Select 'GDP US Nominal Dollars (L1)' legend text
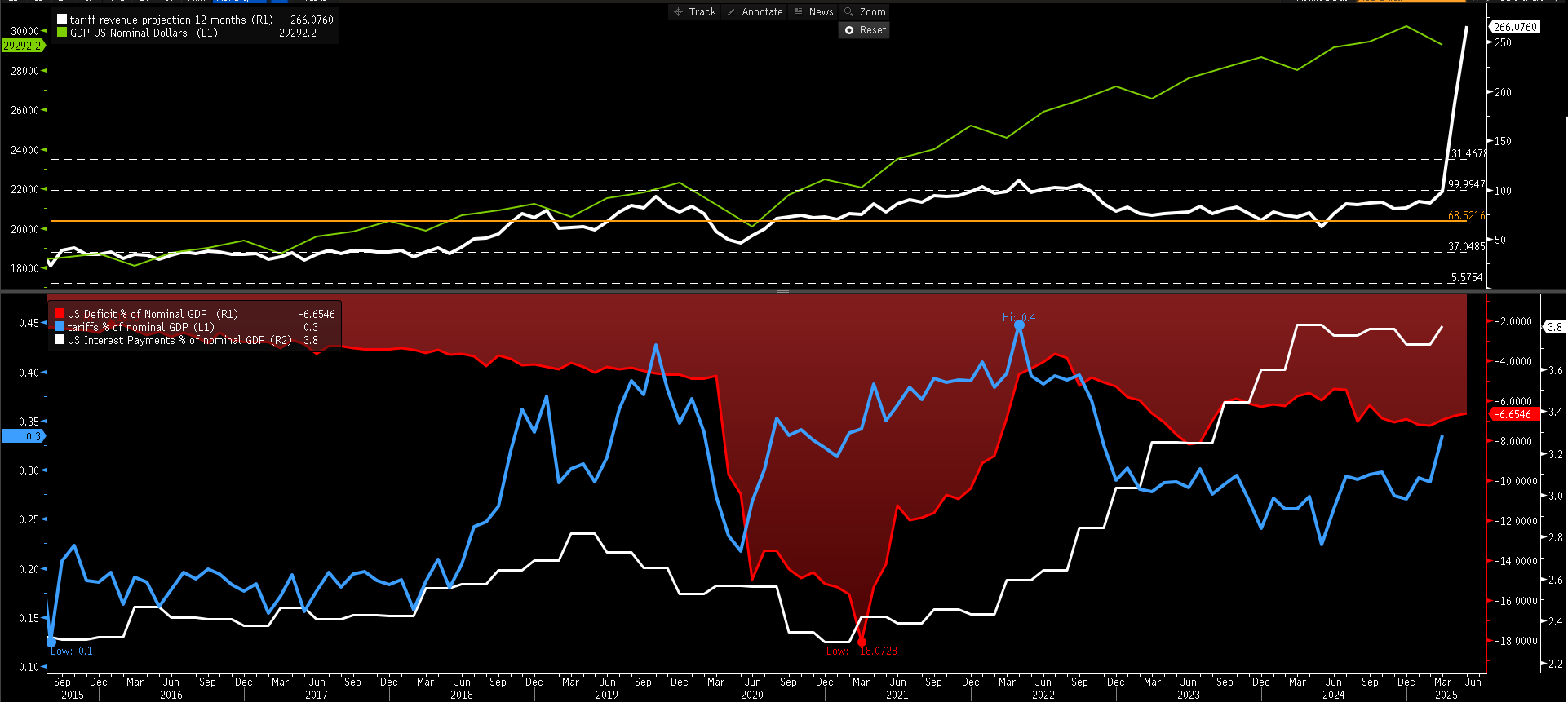This screenshot has height=702, width=1568. click(144, 33)
